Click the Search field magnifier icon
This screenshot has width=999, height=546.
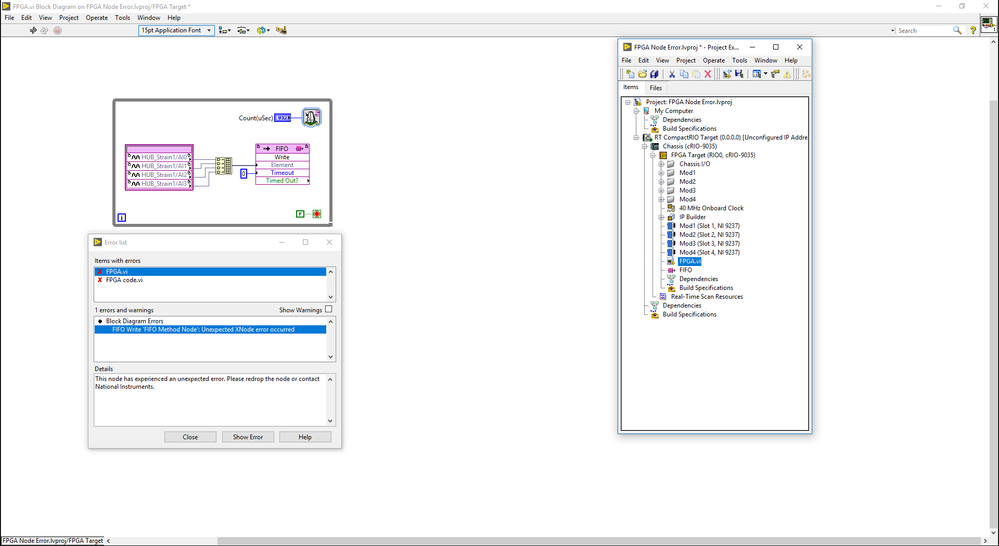tap(957, 30)
